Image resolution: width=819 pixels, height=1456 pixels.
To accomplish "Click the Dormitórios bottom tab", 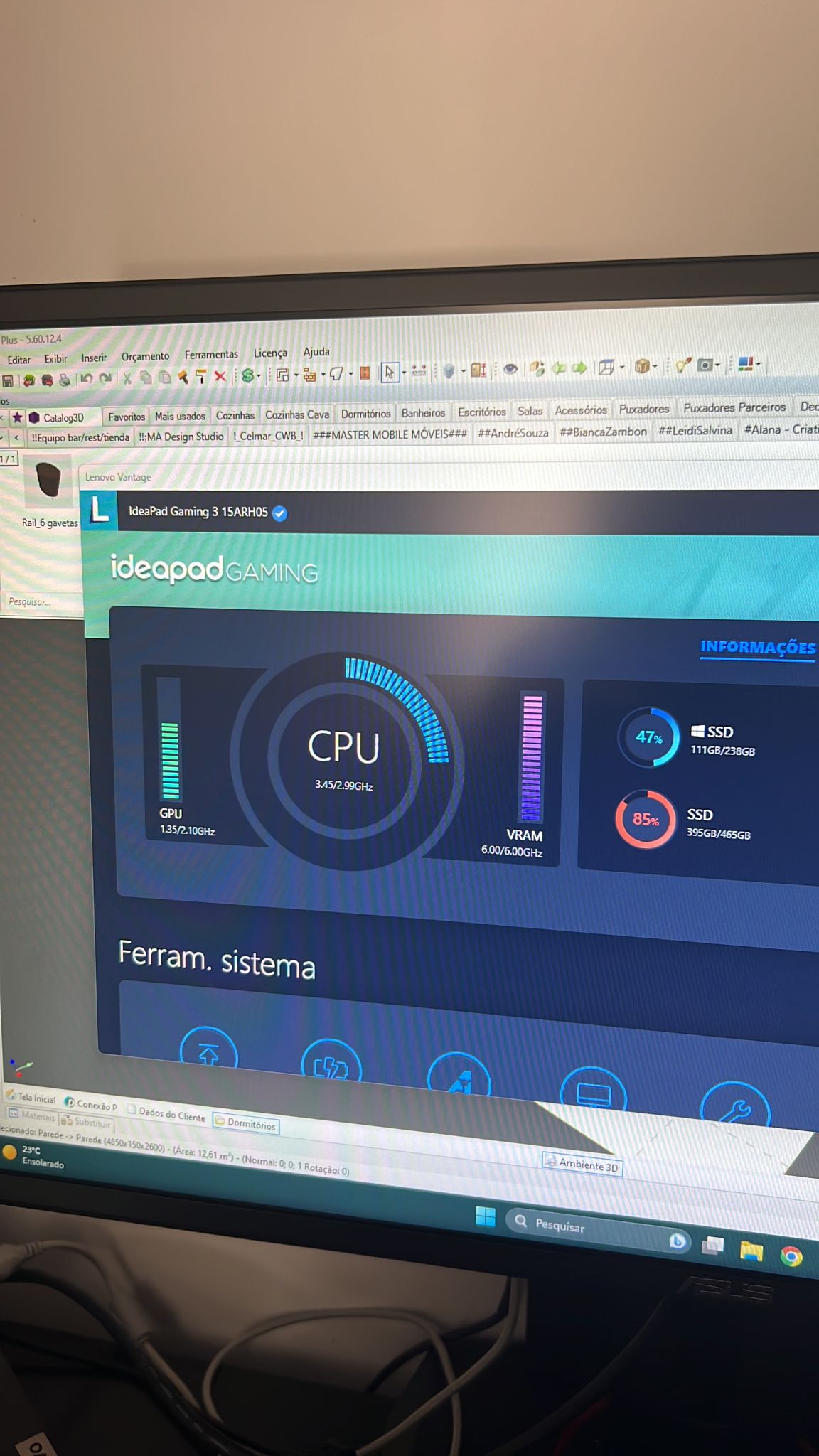I will coord(245,1123).
